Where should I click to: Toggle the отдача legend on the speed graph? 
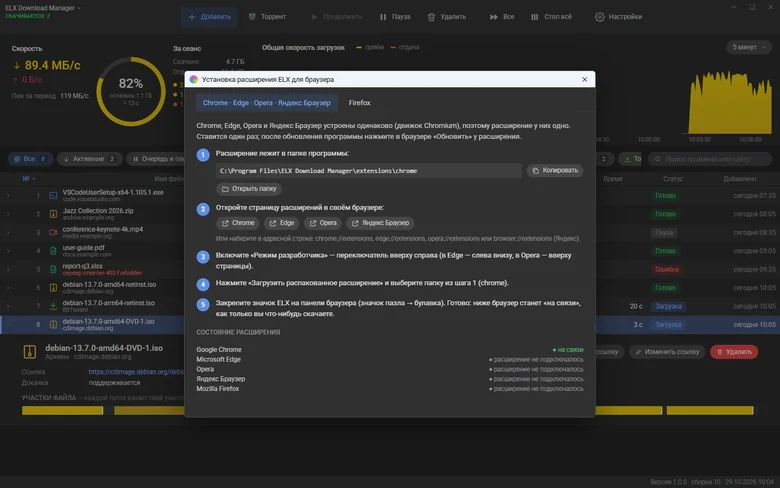pos(405,47)
